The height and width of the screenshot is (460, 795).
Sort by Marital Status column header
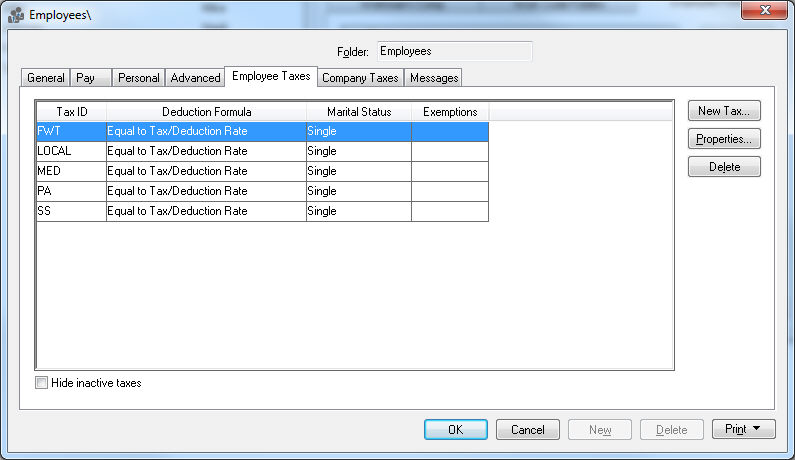[358, 112]
